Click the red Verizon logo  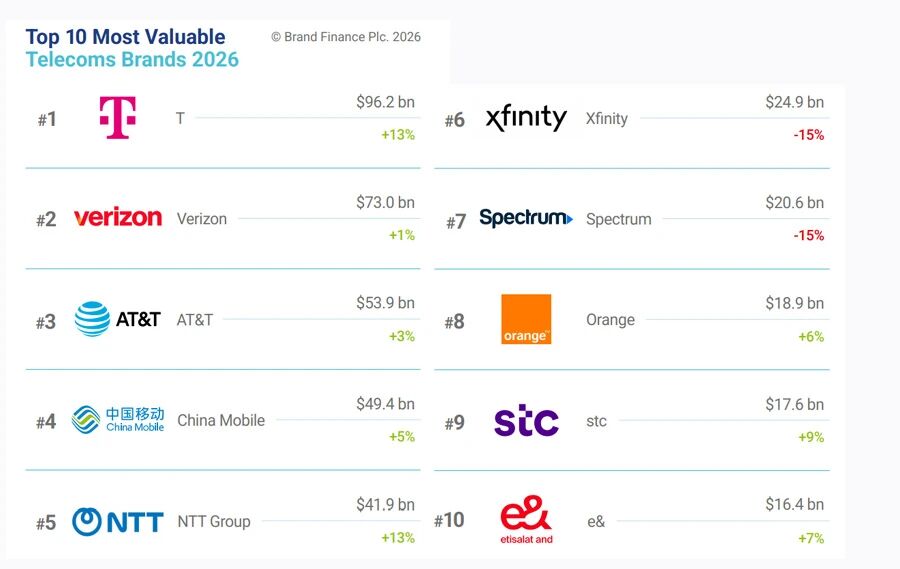click(x=117, y=218)
